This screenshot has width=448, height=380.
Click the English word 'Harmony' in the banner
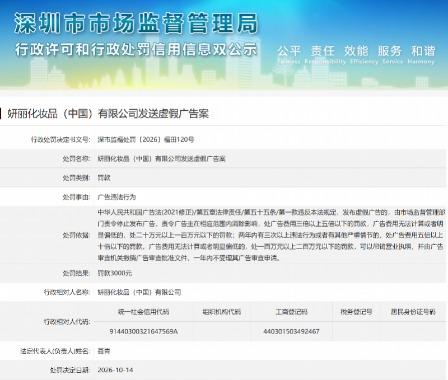click(x=421, y=62)
